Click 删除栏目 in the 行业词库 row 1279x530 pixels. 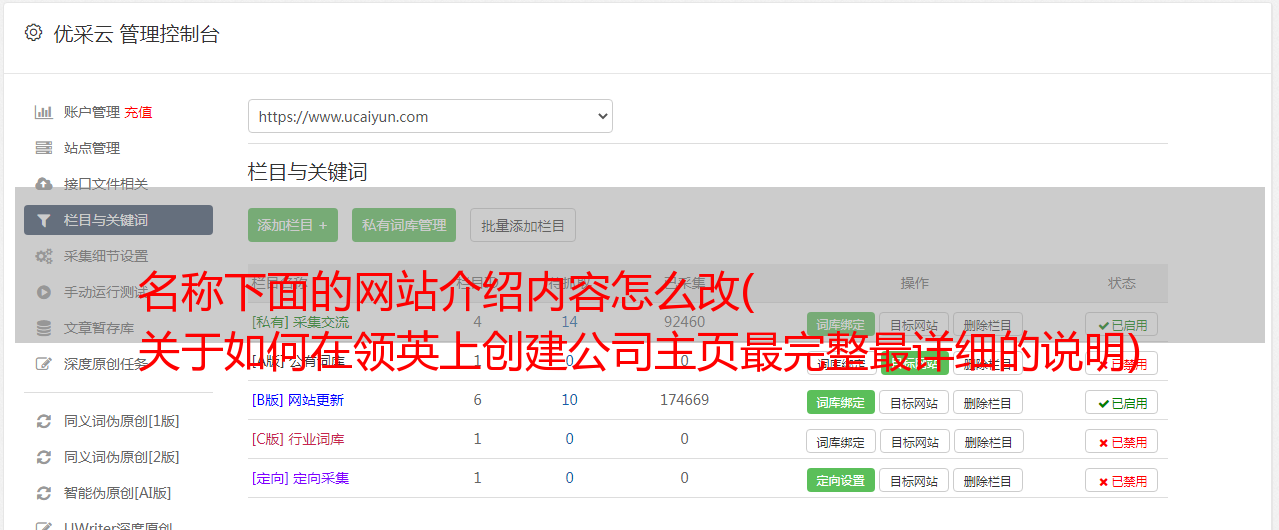[x=988, y=441]
